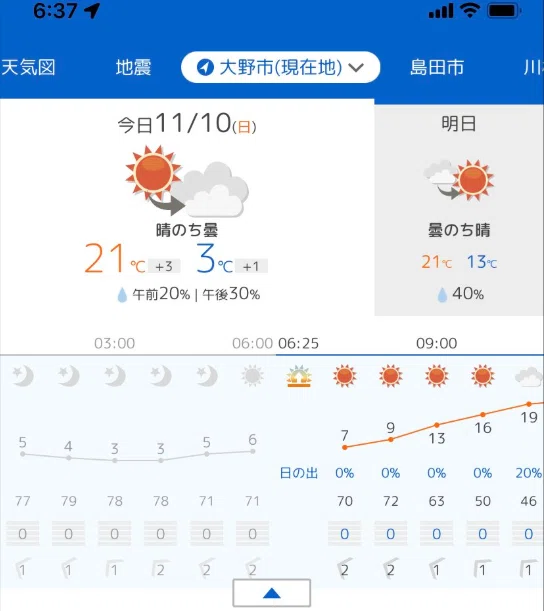This screenshot has height=611, width=544.
Task: Expand the panel with the blue up triangle
Action: coord(272,593)
